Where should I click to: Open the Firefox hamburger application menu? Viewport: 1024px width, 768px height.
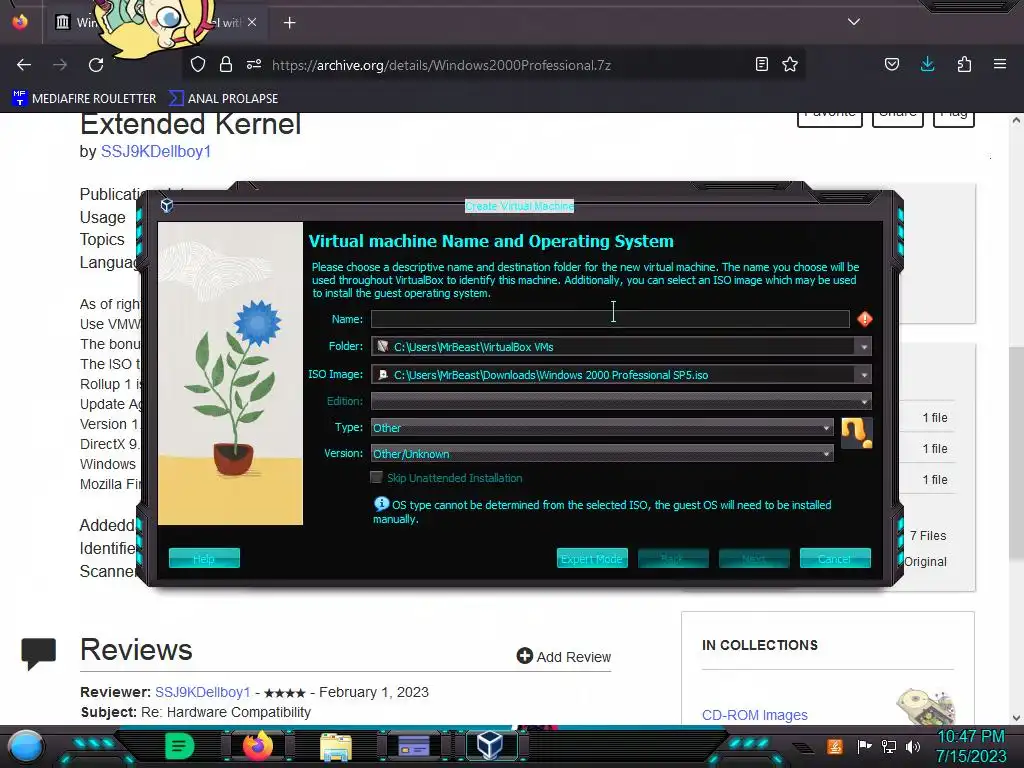pyautogui.click(x=1000, y=64)
